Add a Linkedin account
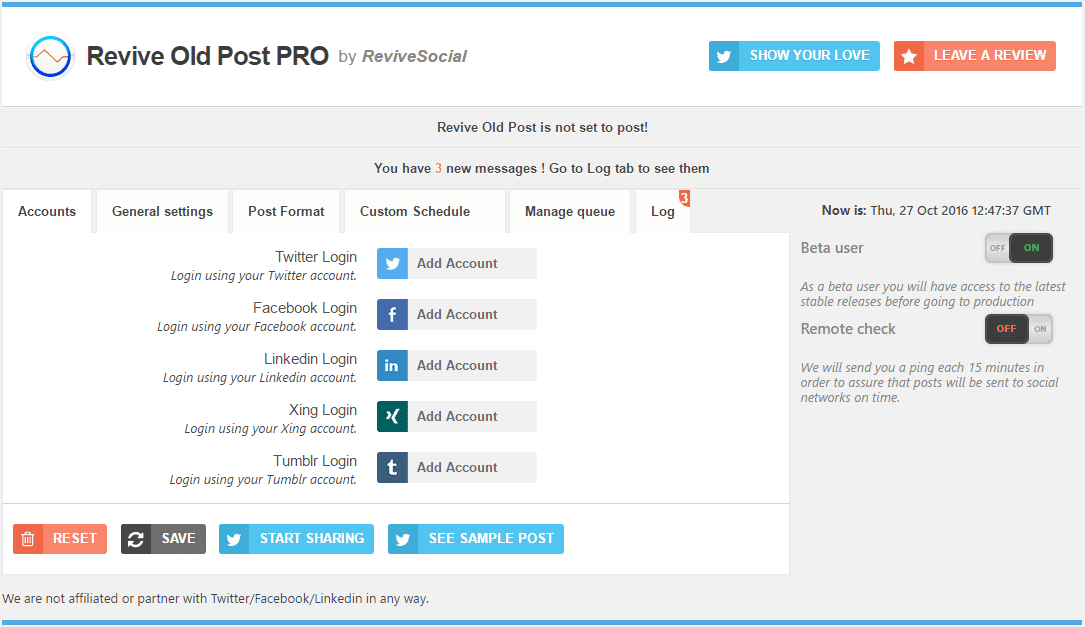1085x627 pixels. point(457,365)
